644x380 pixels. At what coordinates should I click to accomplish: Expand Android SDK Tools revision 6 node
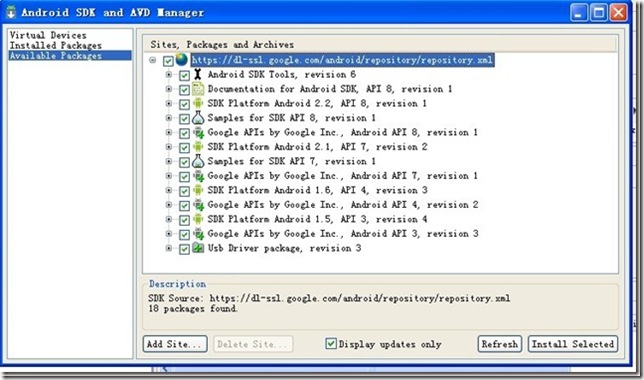click(x=169, y=74)
